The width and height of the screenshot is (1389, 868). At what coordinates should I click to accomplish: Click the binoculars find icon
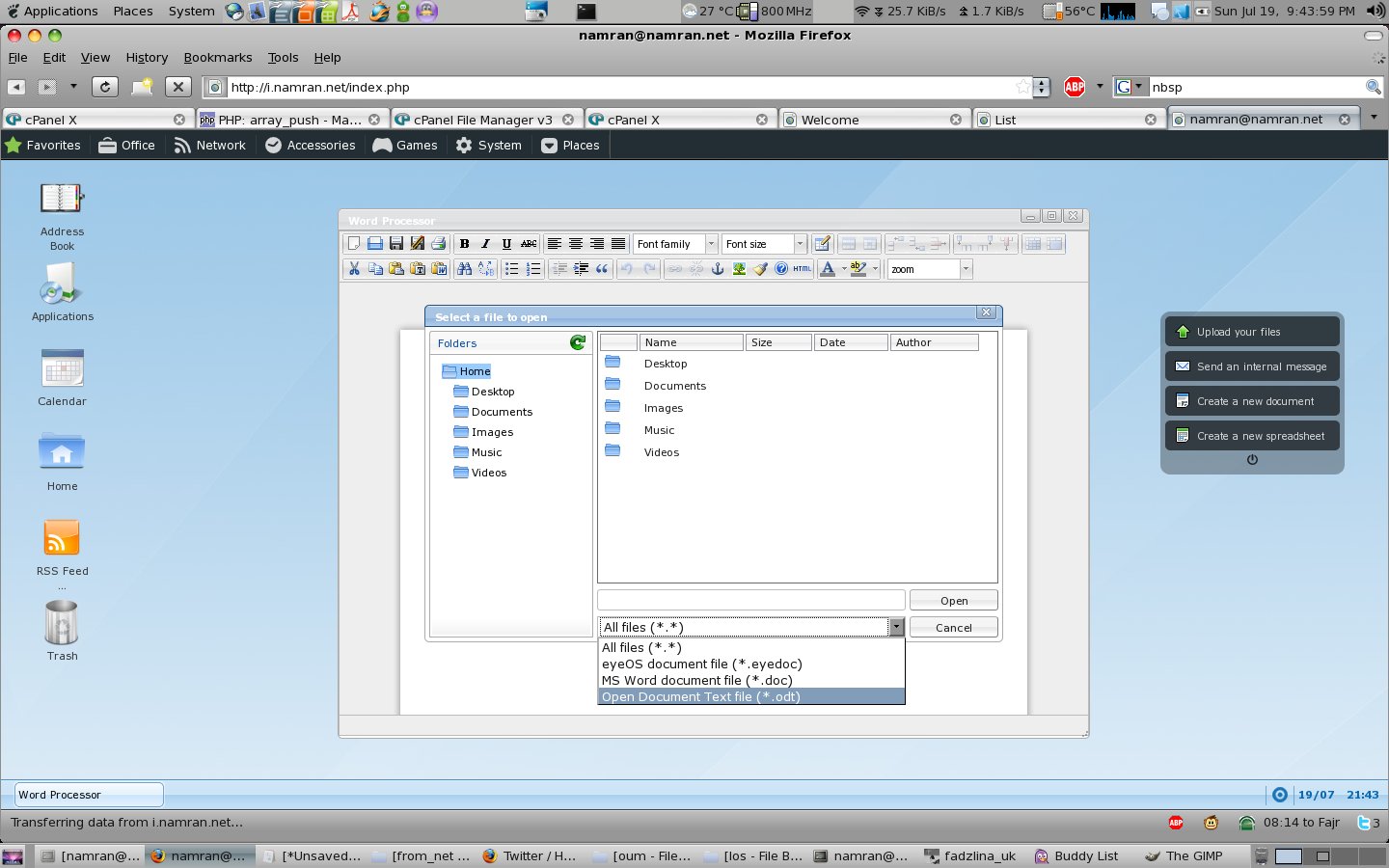click(x=464, y=269)
